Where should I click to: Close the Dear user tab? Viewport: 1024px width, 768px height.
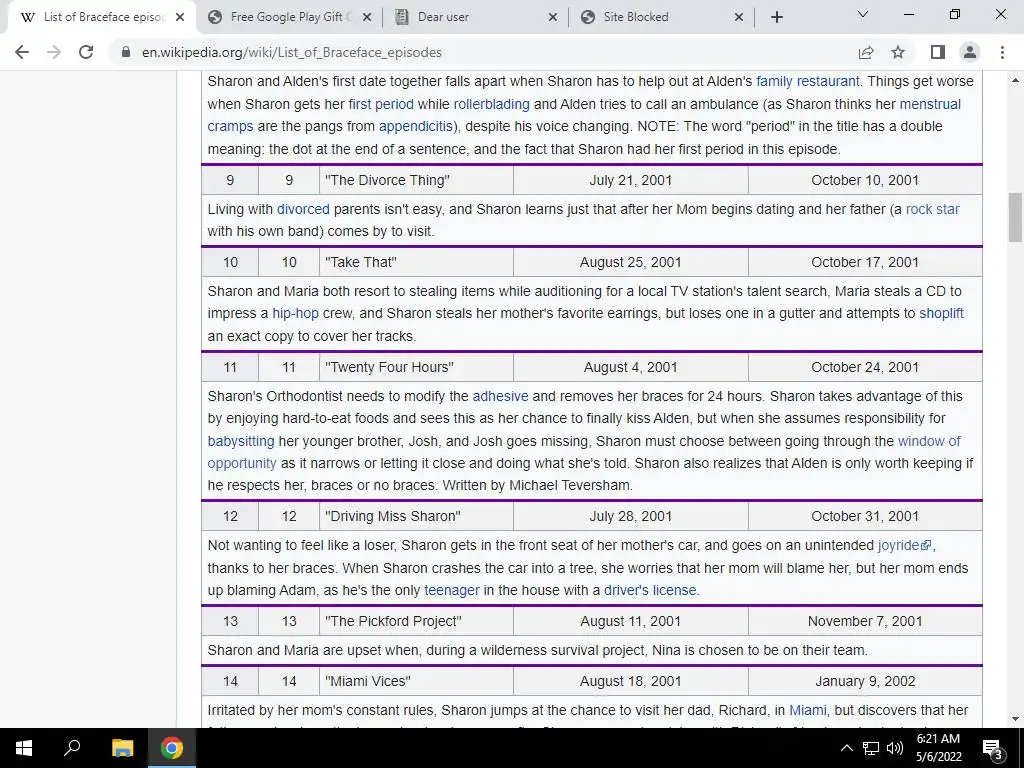coord(552,17)
